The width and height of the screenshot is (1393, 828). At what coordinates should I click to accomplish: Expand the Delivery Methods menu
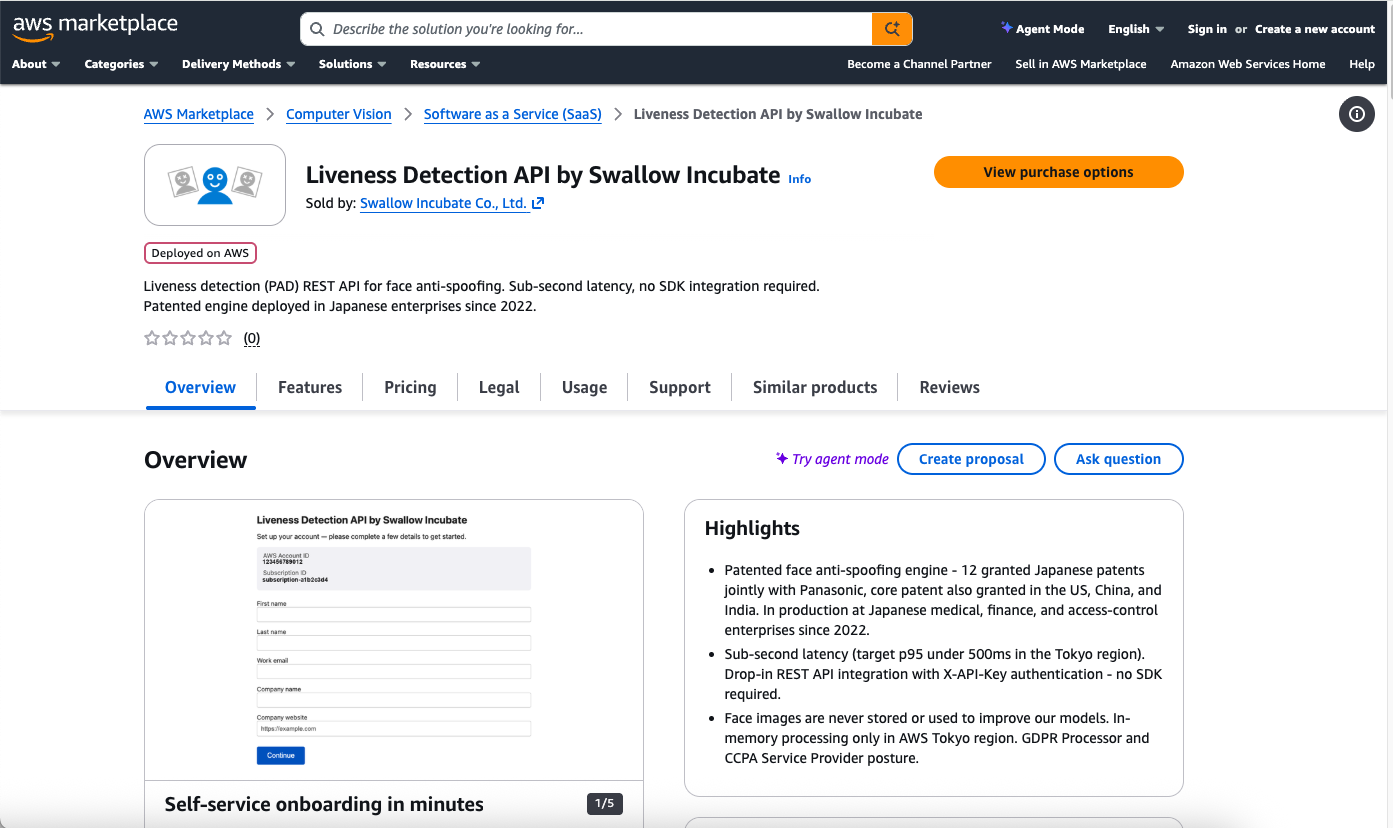(x=238, y=64)
